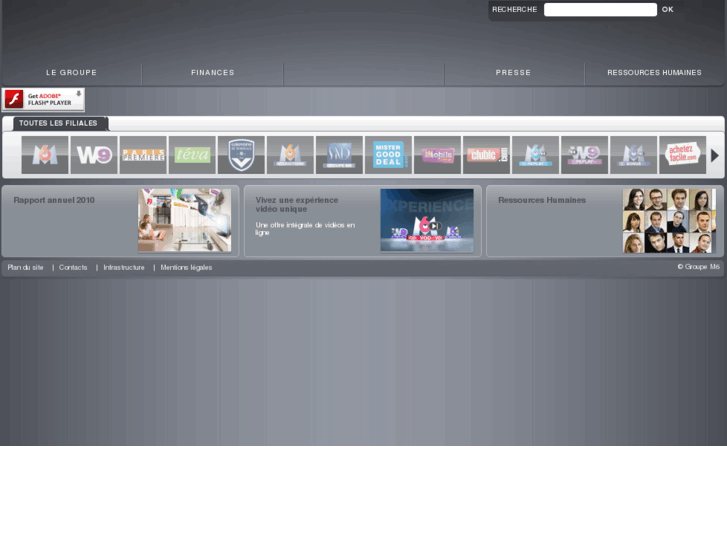Click the Recherche search field

pyautogui.click(x=600, y=10)
